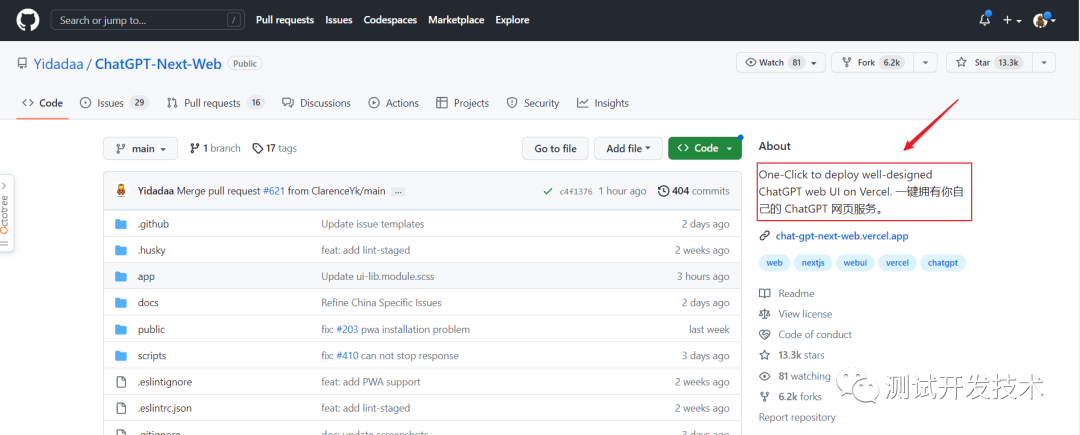This screenshot has width=1080, height=435.
Task: Open the notifications bell
Action: pyautogui.click(x=984, y=20)
